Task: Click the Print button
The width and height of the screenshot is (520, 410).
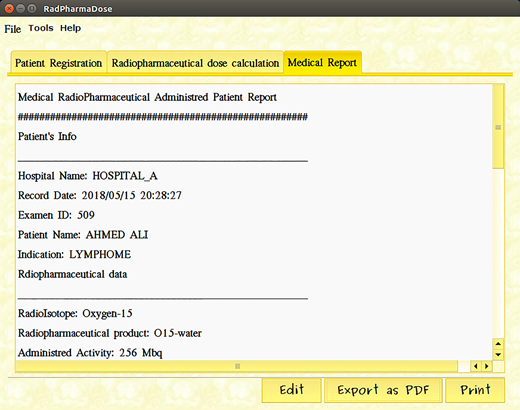Action: point(475,390)
